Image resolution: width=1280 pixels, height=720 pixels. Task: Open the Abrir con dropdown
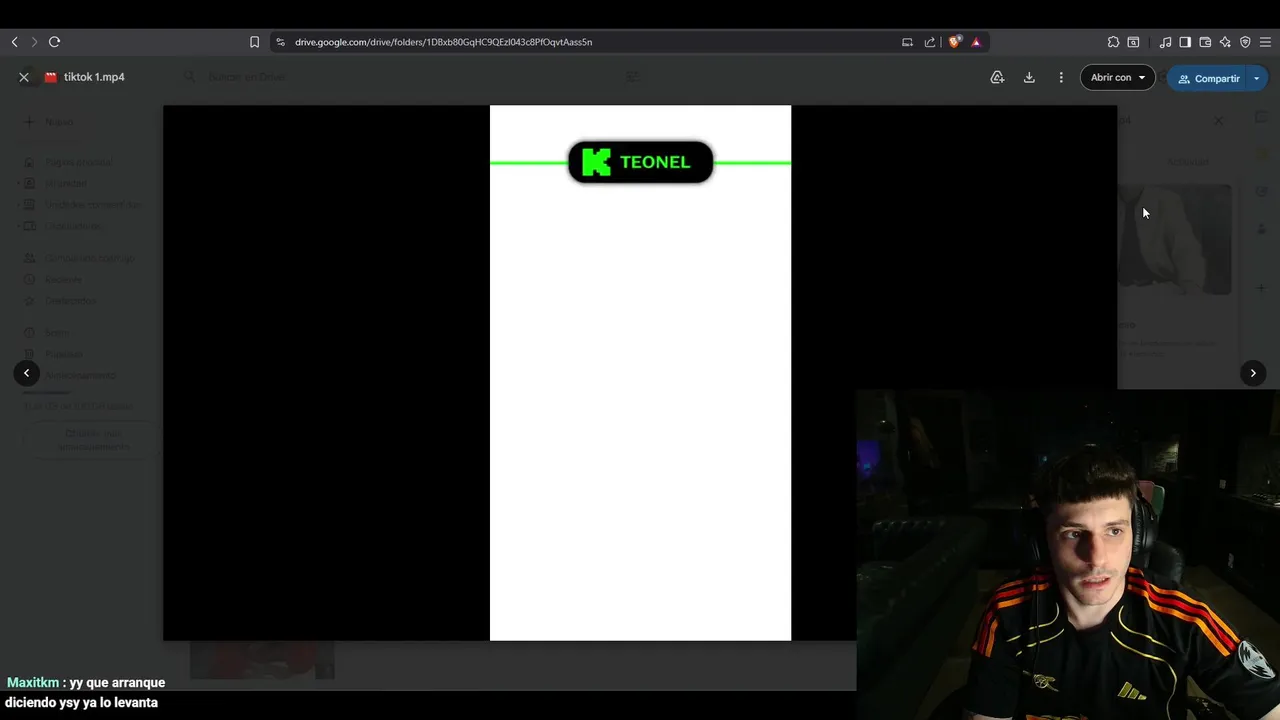[x=1118, y=77]
